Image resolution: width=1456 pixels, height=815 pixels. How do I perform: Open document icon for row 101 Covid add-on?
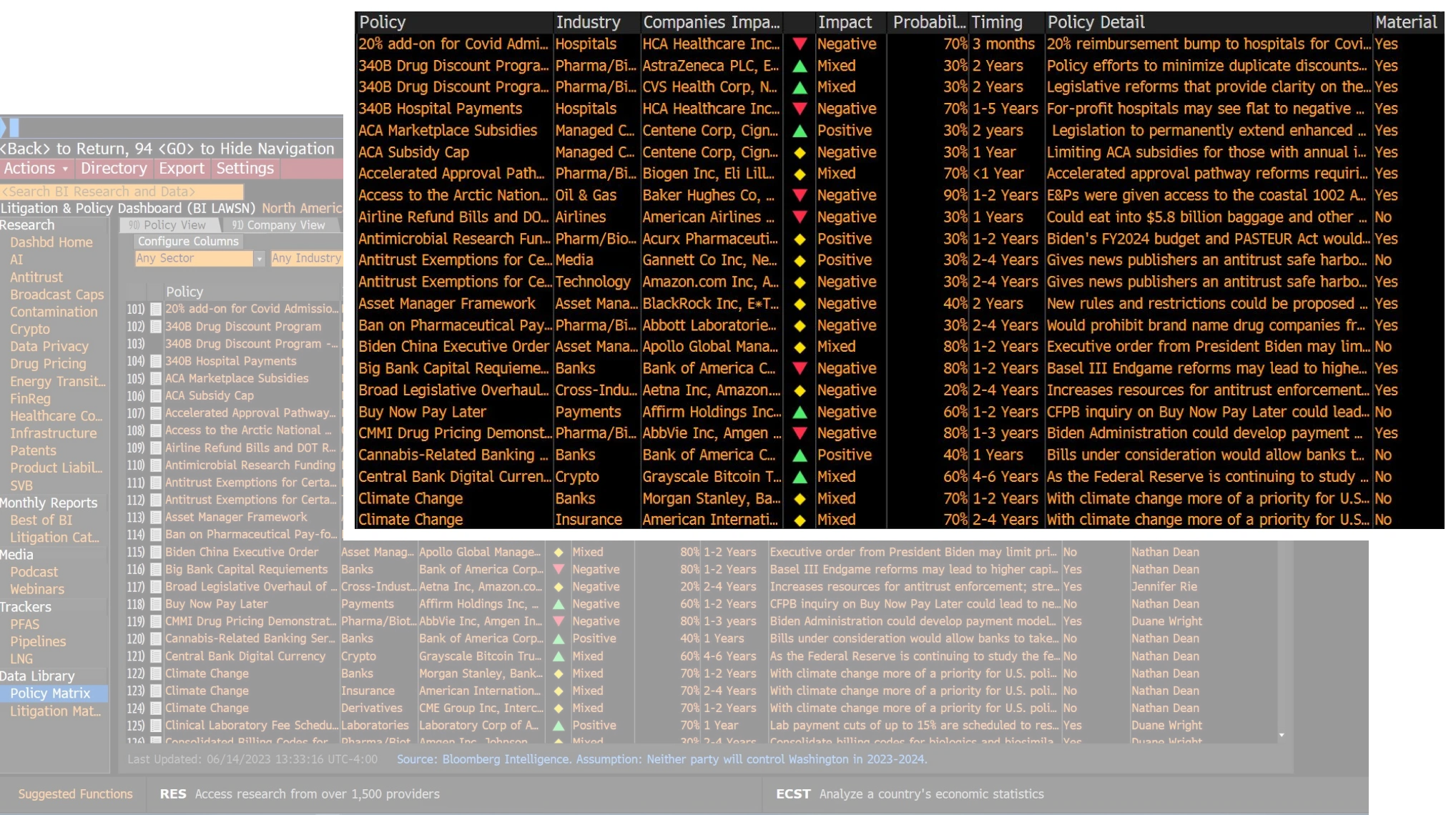[x=155, y=309]
